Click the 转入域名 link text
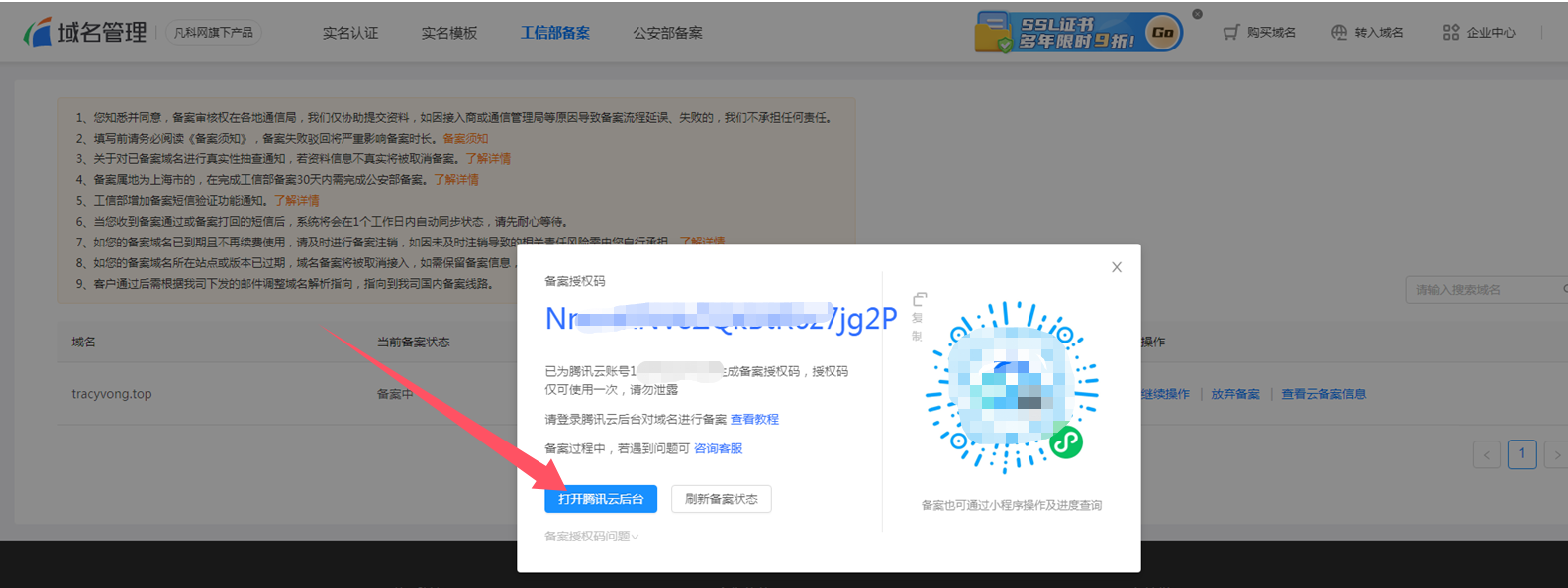This screenshot has height=588, width=1568. 1379,33
